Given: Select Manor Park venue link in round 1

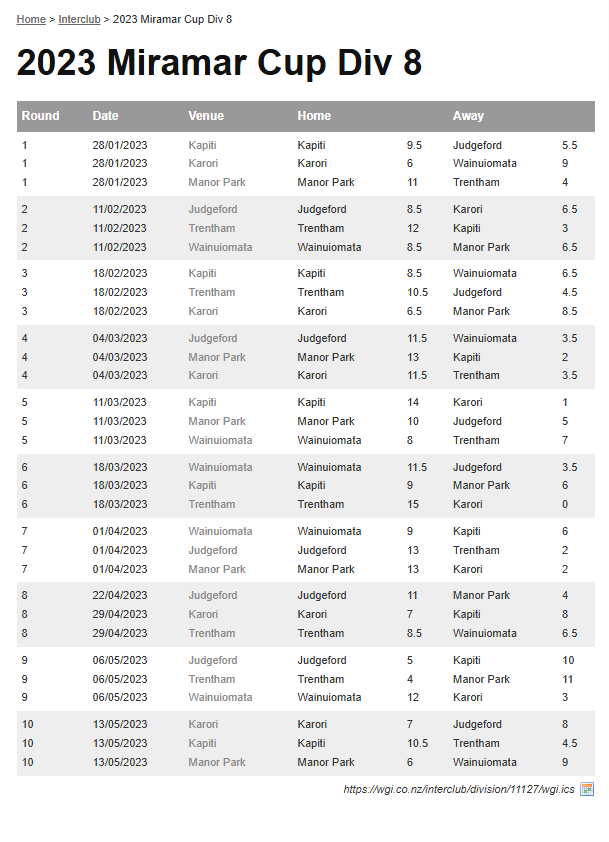Looking at the screenshot, I should coord(217,182).
